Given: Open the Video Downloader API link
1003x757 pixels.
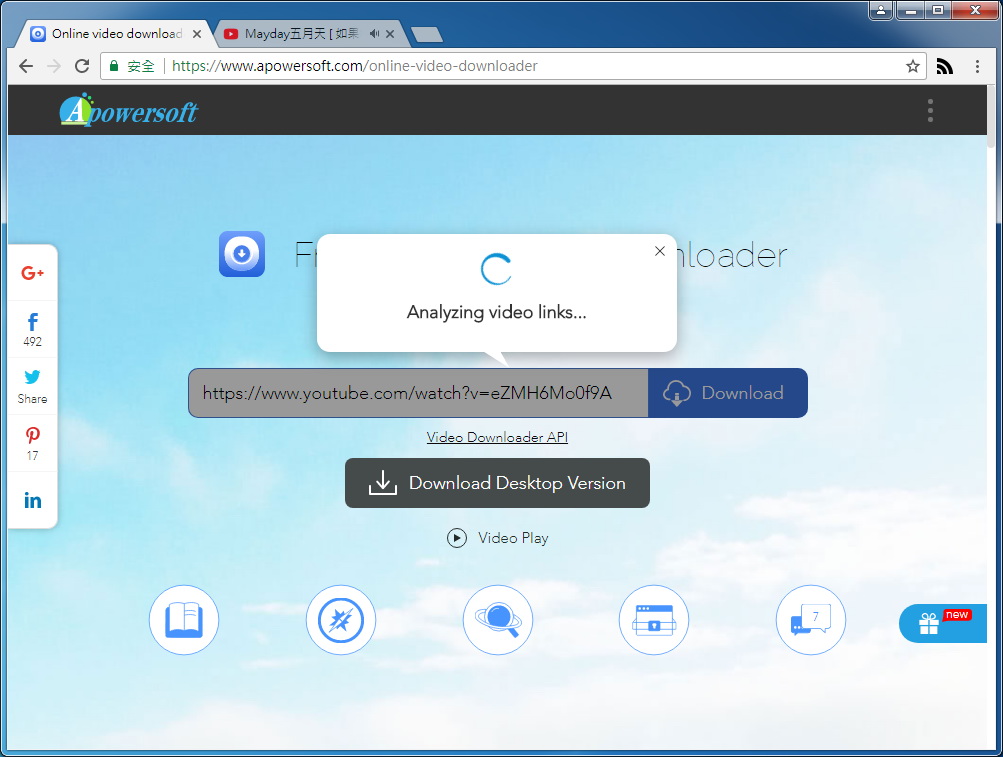Looking at the screenshot, I should click(497, 437).
